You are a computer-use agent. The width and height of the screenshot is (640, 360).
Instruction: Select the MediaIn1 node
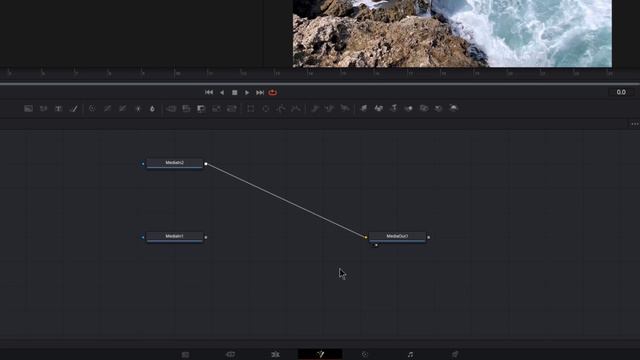pos(175,237)
